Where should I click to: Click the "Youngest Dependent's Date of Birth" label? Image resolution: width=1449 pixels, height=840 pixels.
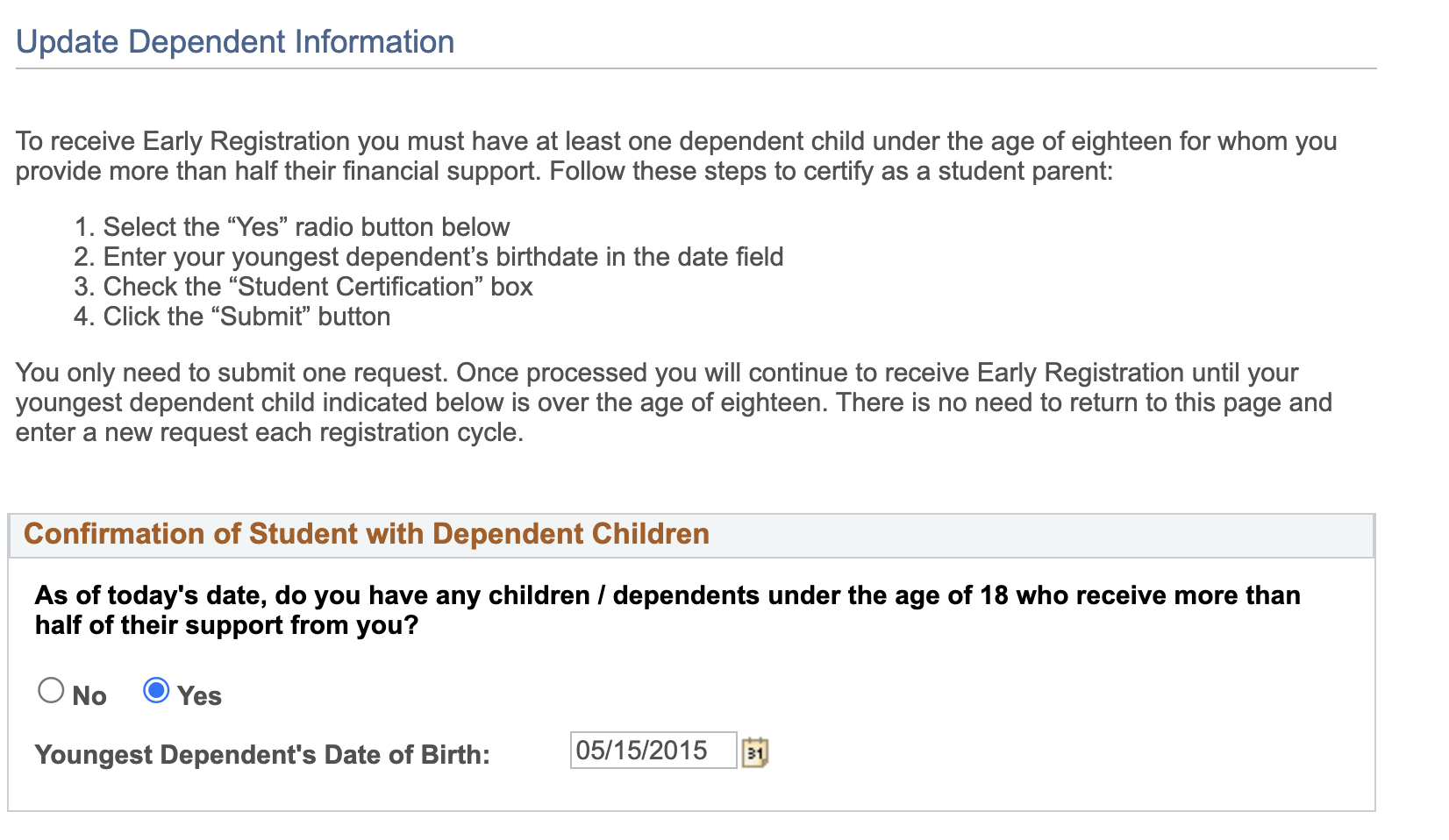point(262,755)
